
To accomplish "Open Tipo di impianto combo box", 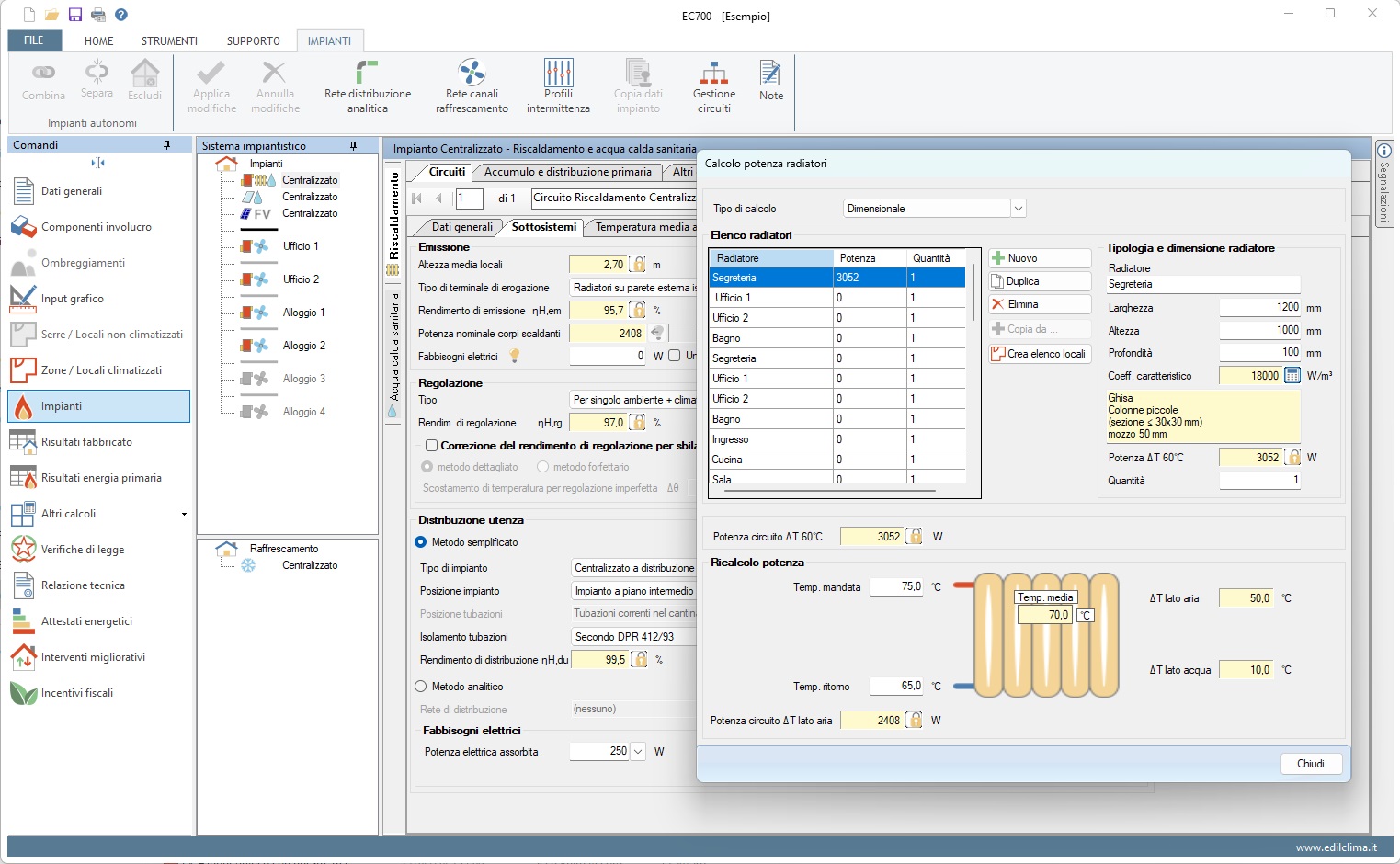I will click(x=633, y=568).
